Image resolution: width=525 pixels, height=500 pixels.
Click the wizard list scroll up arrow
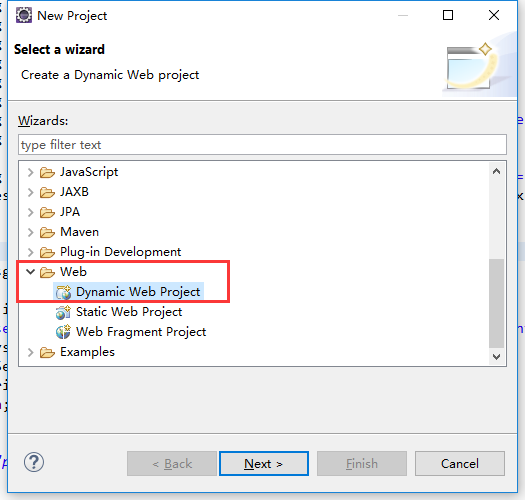click(x=497, y=171)
